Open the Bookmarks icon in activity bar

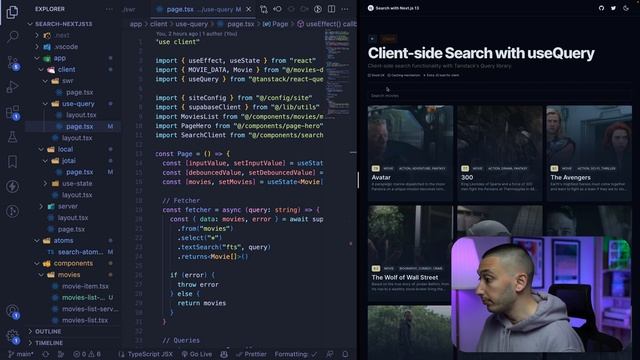point(12,162)
